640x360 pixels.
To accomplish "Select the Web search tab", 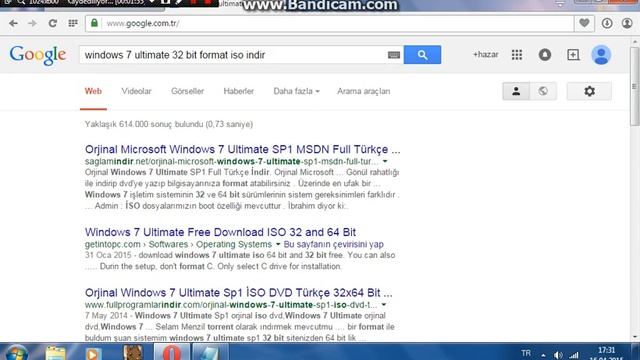I will pyautogui.click(x=93, y=91).
